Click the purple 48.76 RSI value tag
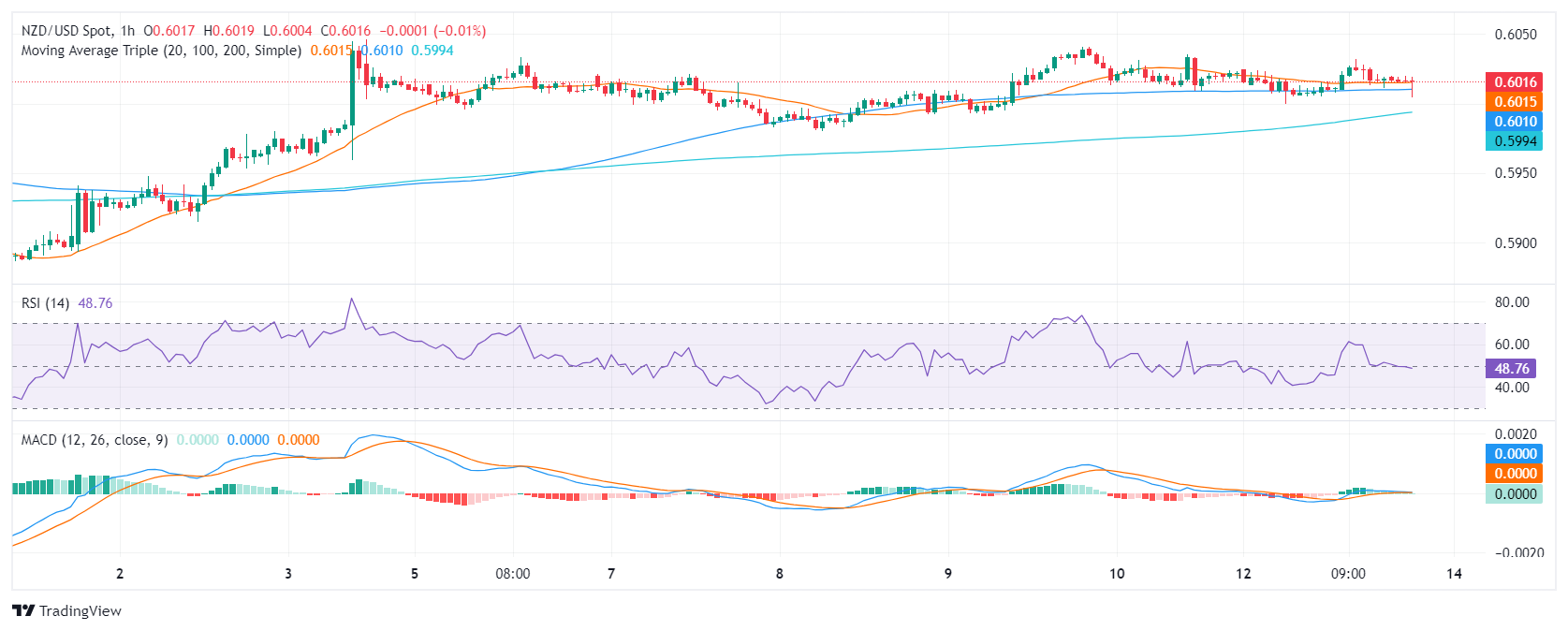Image resolution: width=1568 pixels, height=631 pixels. pyautogui.click(x=1511, y=369)
